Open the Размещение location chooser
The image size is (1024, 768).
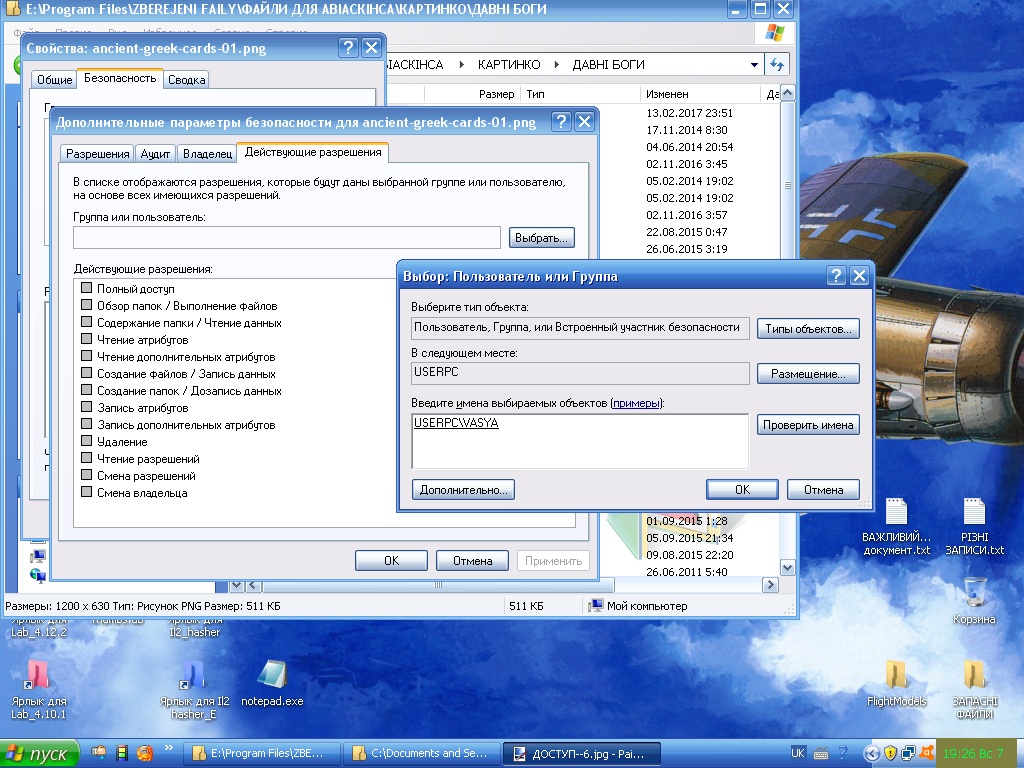808,374
